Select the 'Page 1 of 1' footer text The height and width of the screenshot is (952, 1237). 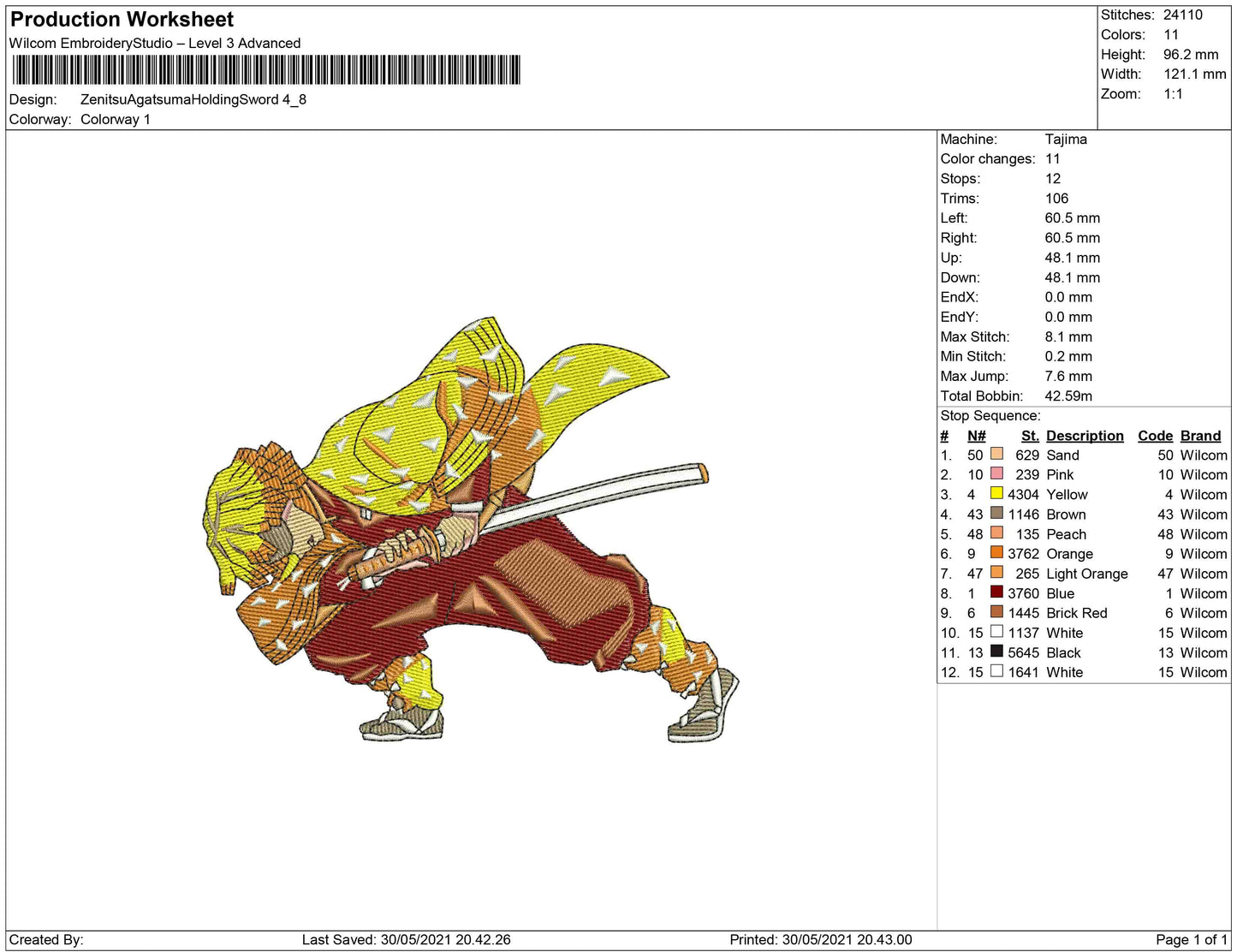click(1192, 940)
